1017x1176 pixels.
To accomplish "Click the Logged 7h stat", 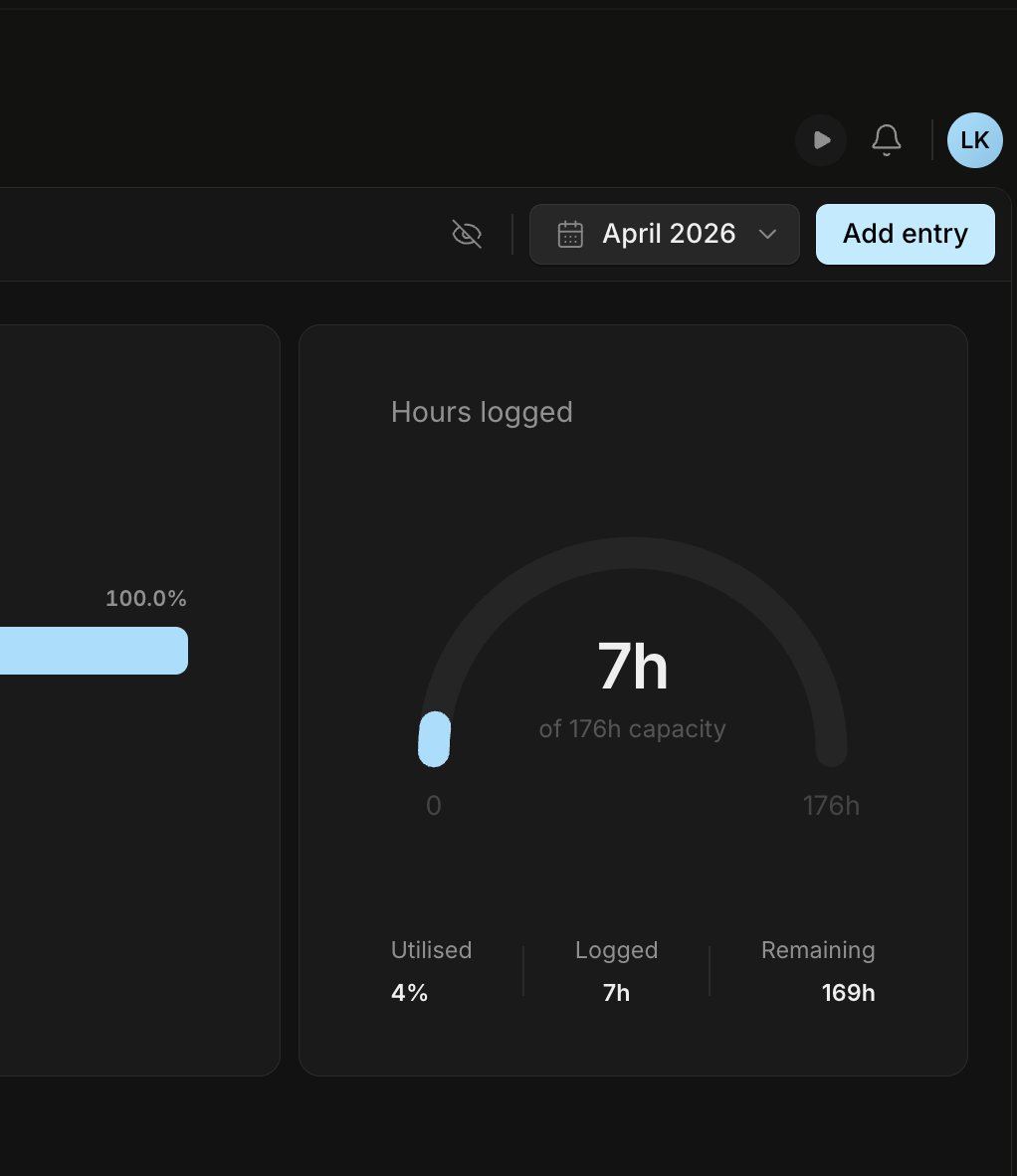I will 617,970.
